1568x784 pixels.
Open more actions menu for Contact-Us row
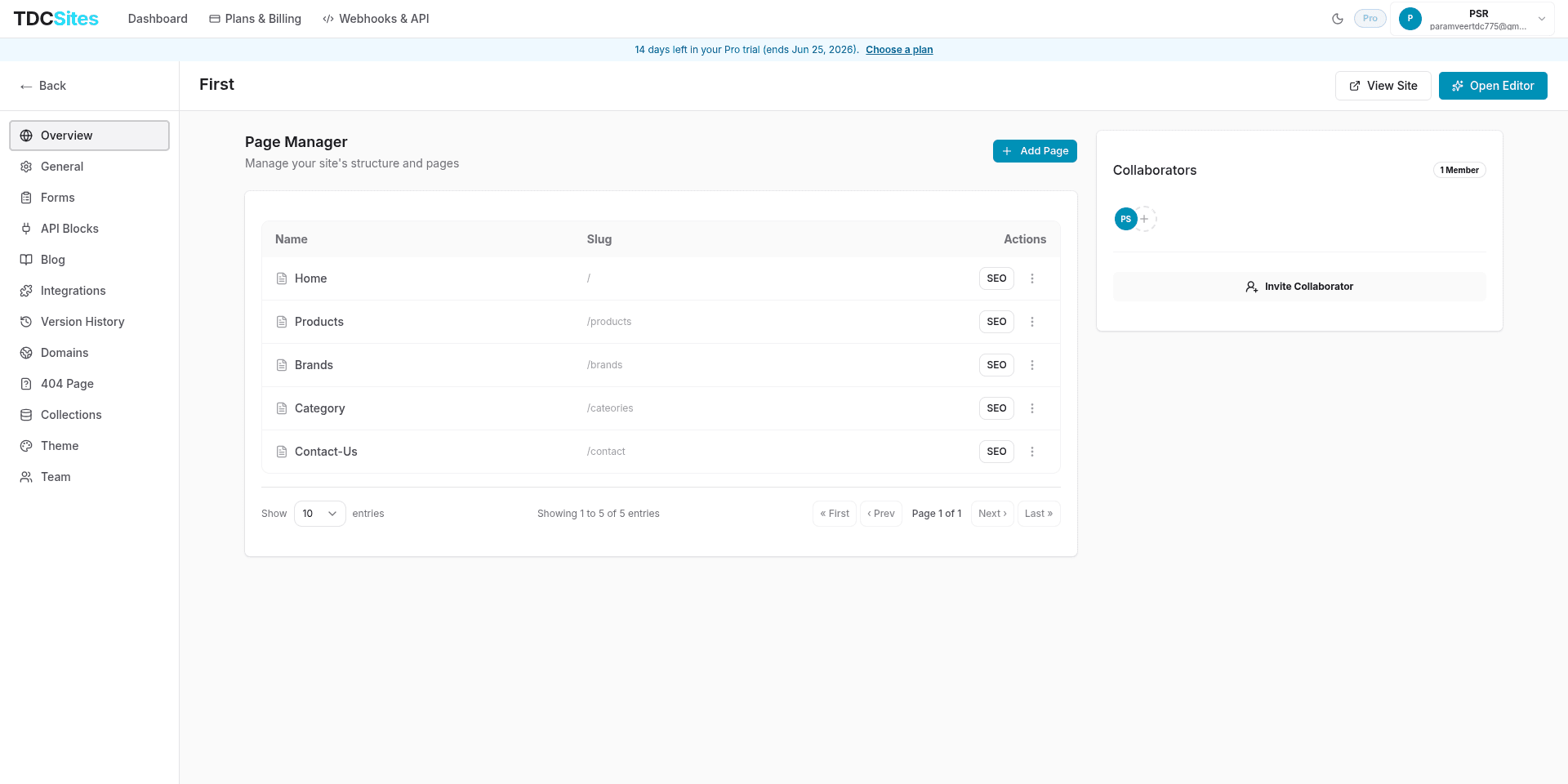(x=1032, y=452)
